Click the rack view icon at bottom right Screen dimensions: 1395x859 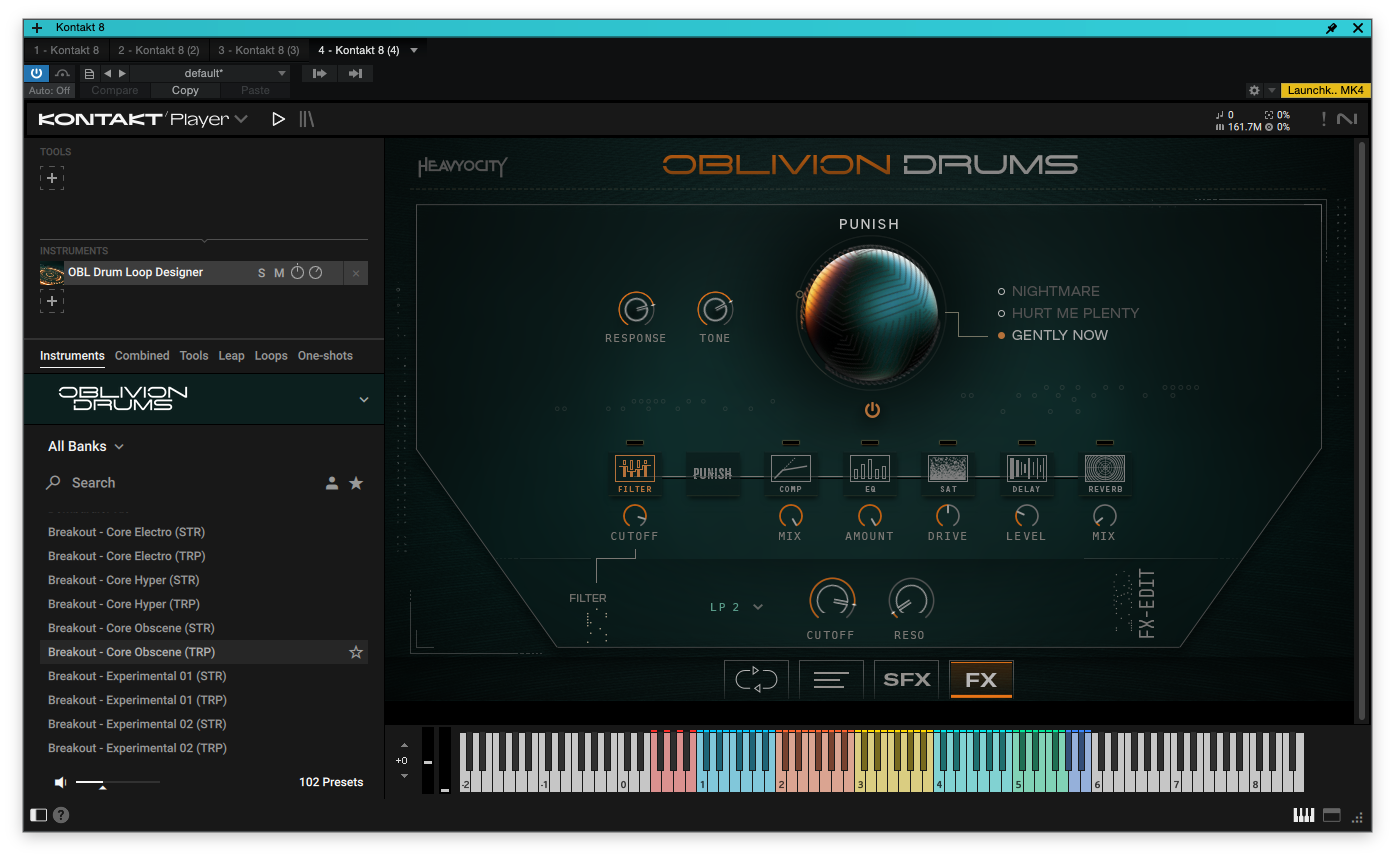click(x=1332, y=815)
